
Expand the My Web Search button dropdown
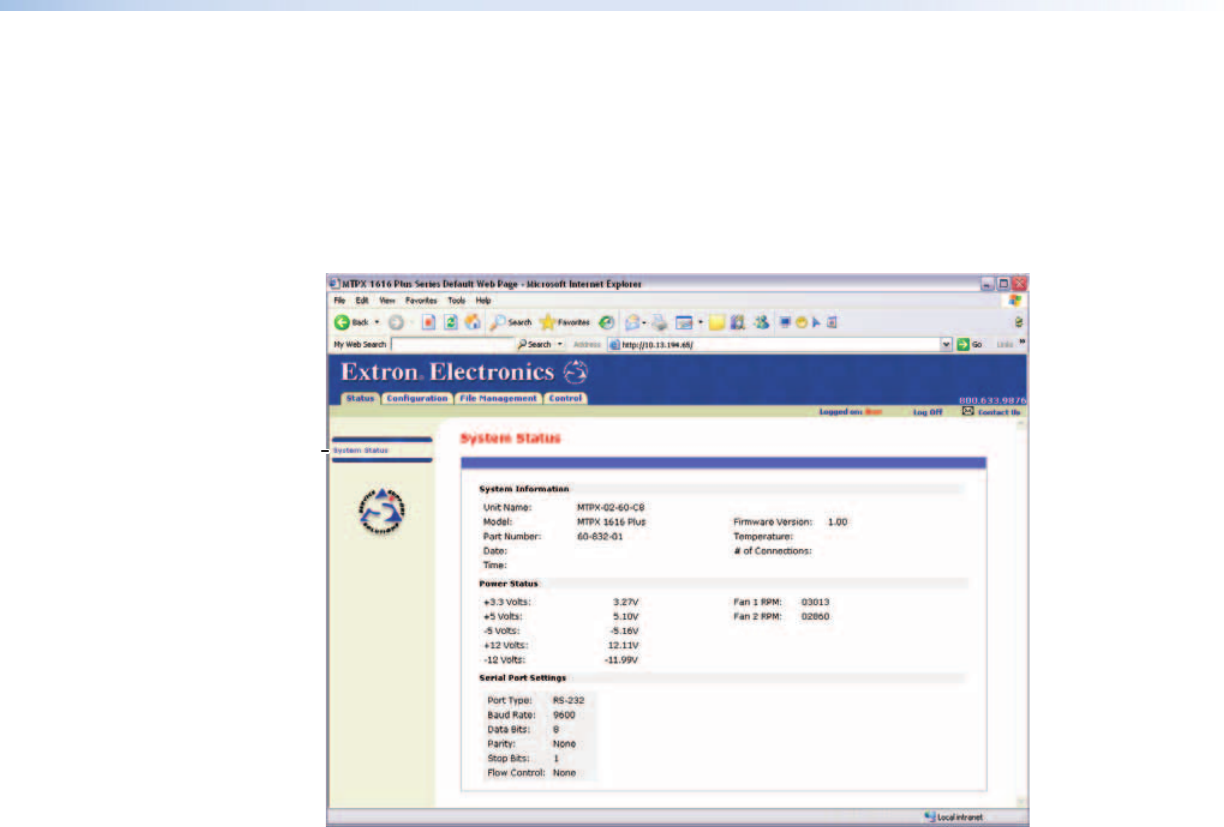point(560,344)
